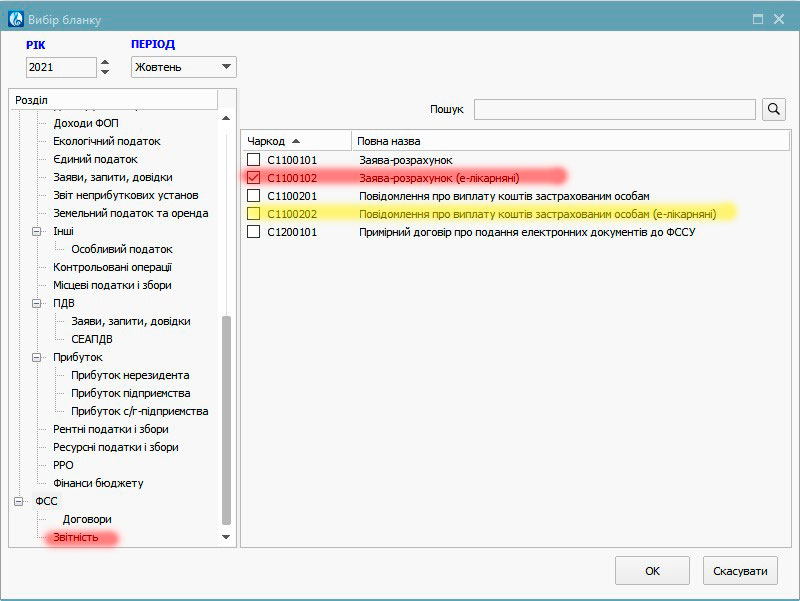Decrease the year with down arrow
Image resolution: width=800 pixels, height=601 pixels.
106,73
